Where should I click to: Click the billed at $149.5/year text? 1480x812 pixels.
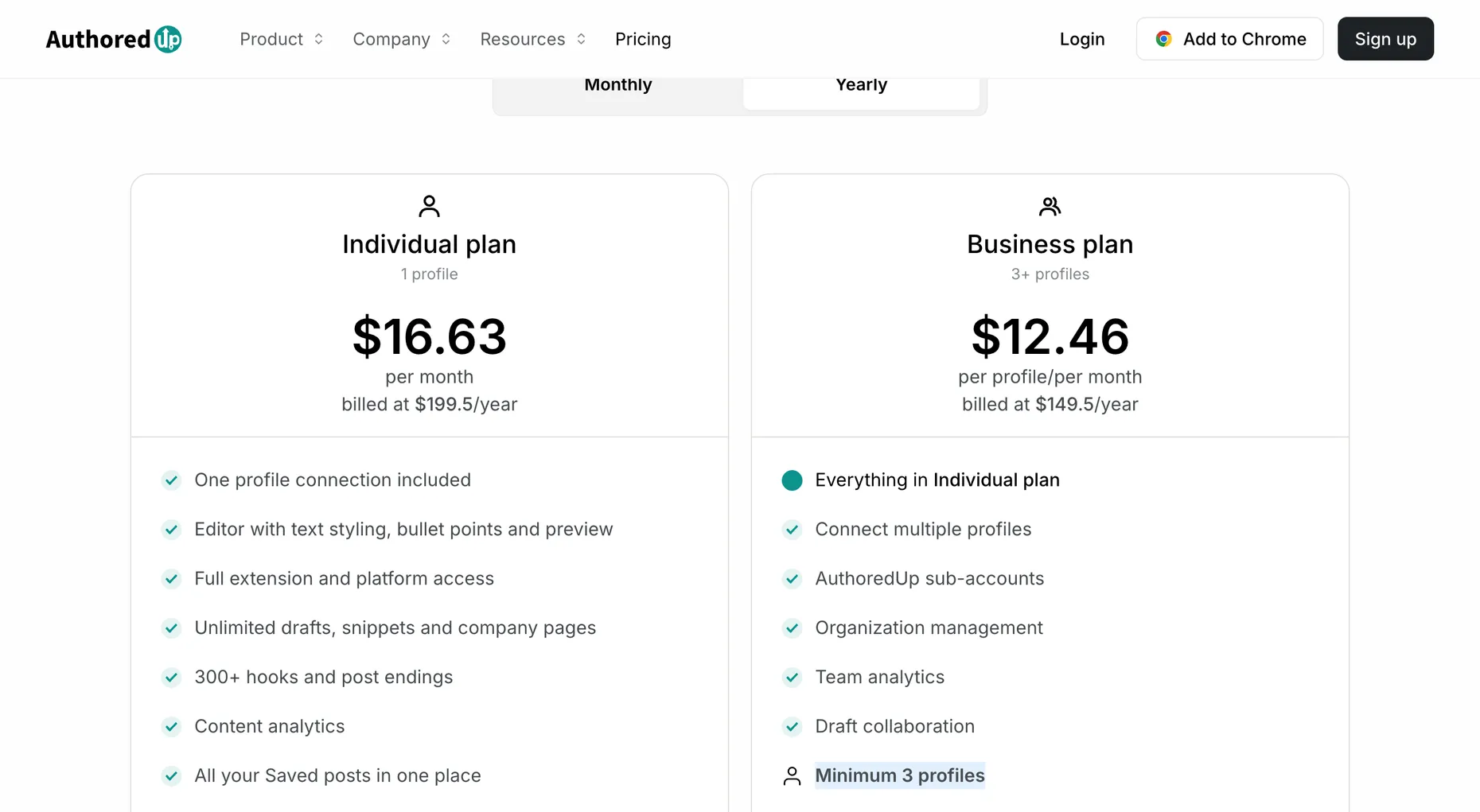tap(1050, 404)
